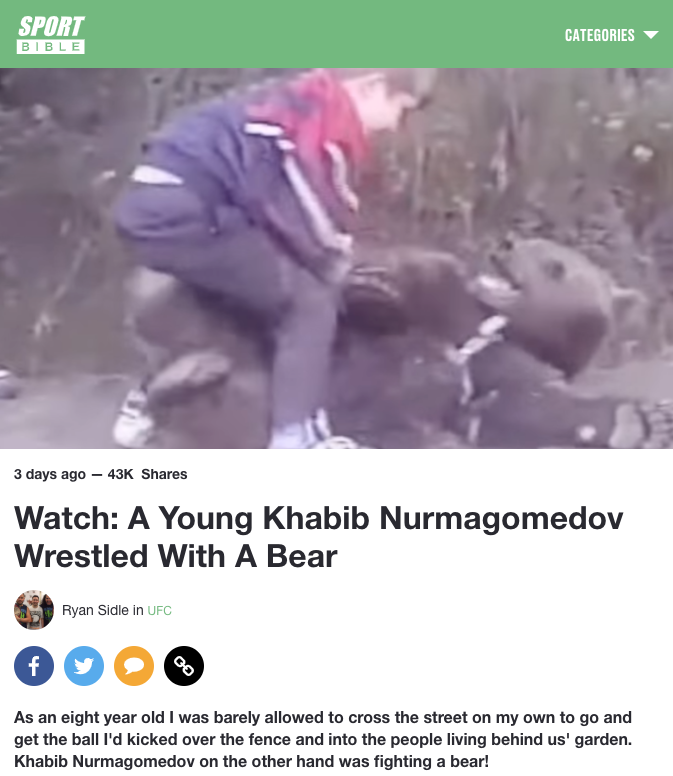Click the article's opening paragraph text

(x=323, y=739)
